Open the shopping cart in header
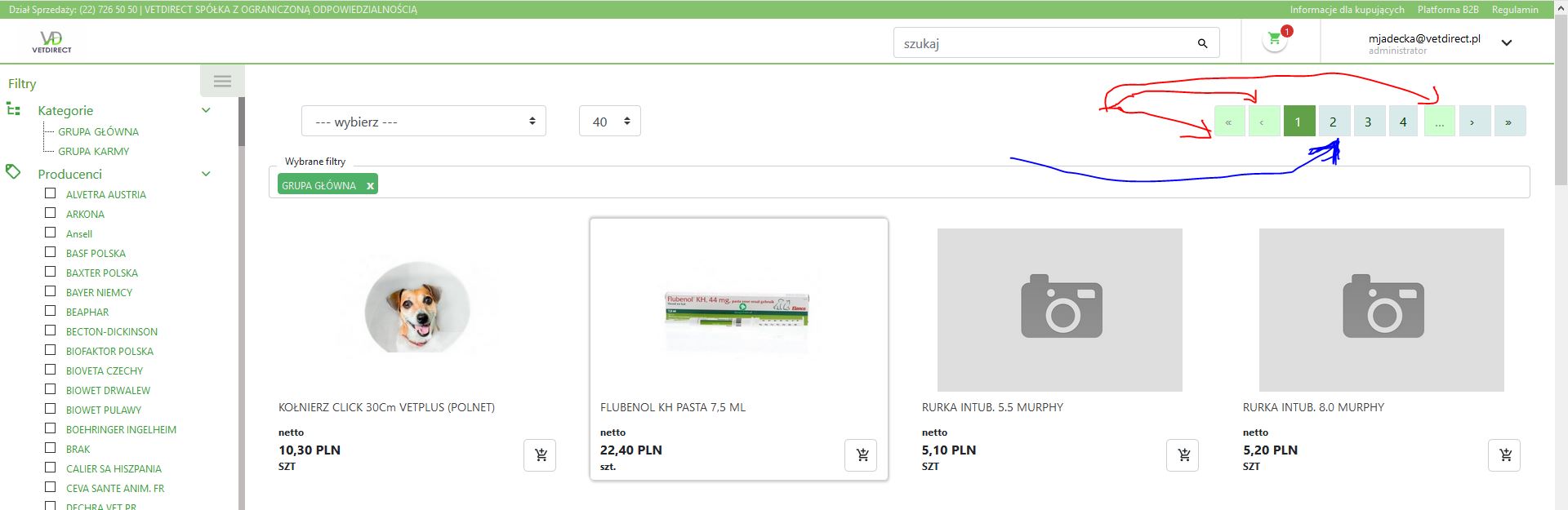The image size is (1568, 510). coord(1274,39)
